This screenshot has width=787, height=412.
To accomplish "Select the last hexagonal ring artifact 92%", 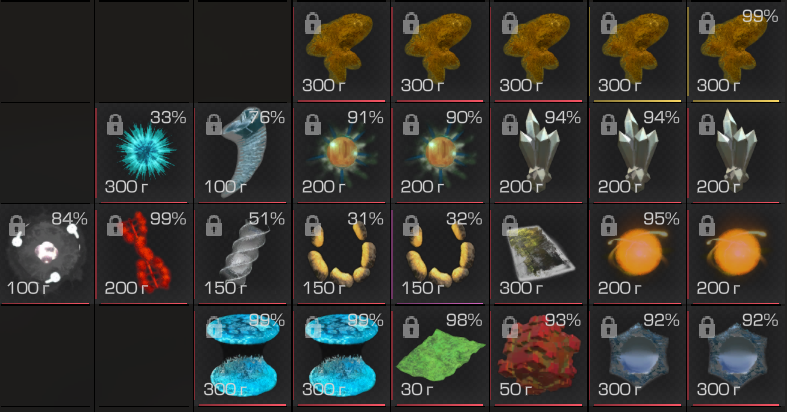I will click(736, 355).
